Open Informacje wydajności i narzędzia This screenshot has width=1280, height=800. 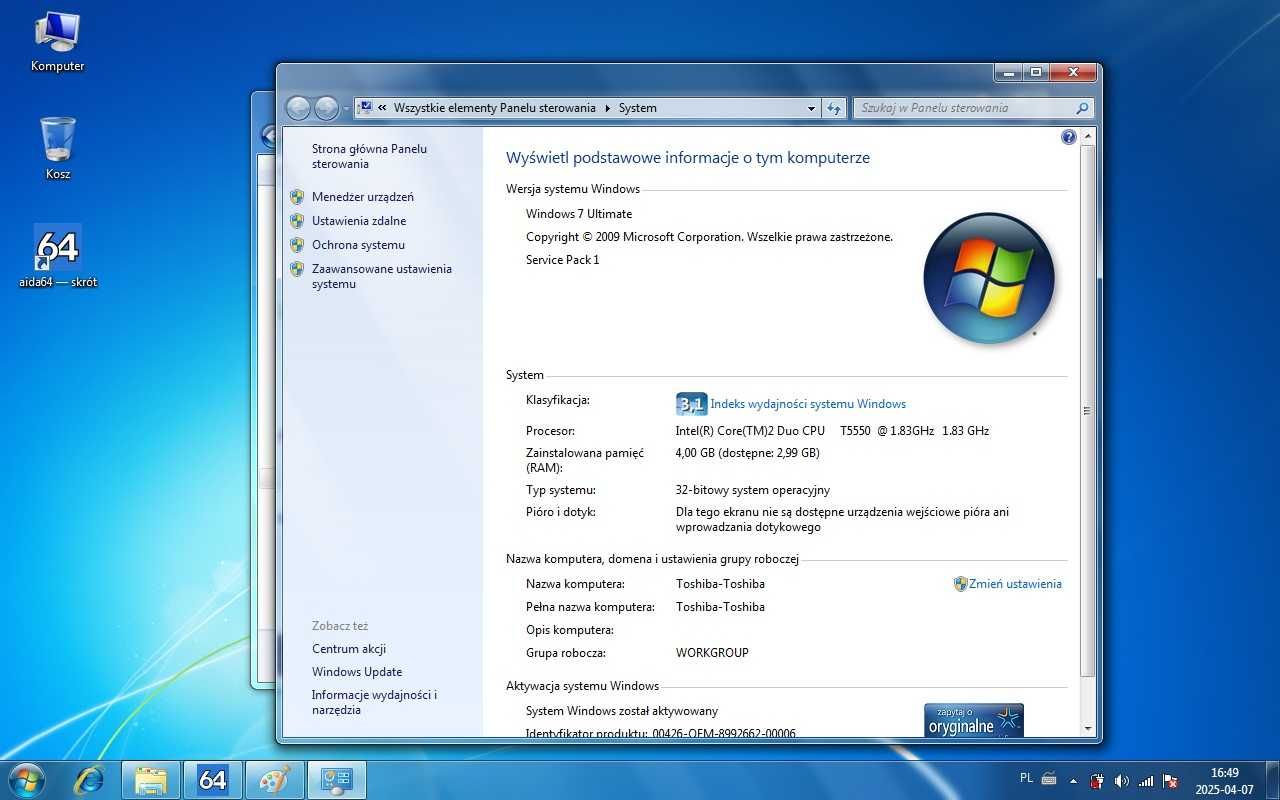pos(374,702)
